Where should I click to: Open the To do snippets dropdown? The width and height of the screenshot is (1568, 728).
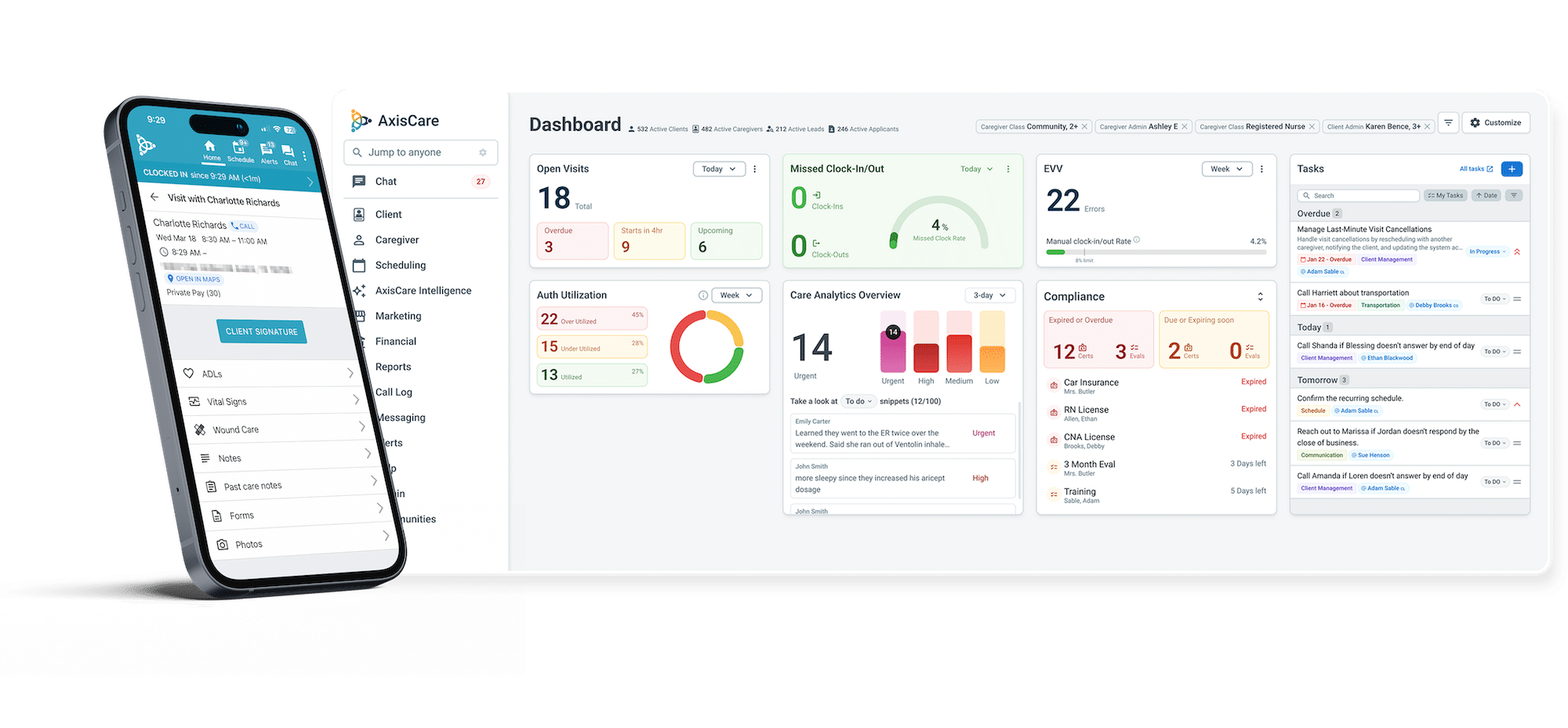point(858,401)
